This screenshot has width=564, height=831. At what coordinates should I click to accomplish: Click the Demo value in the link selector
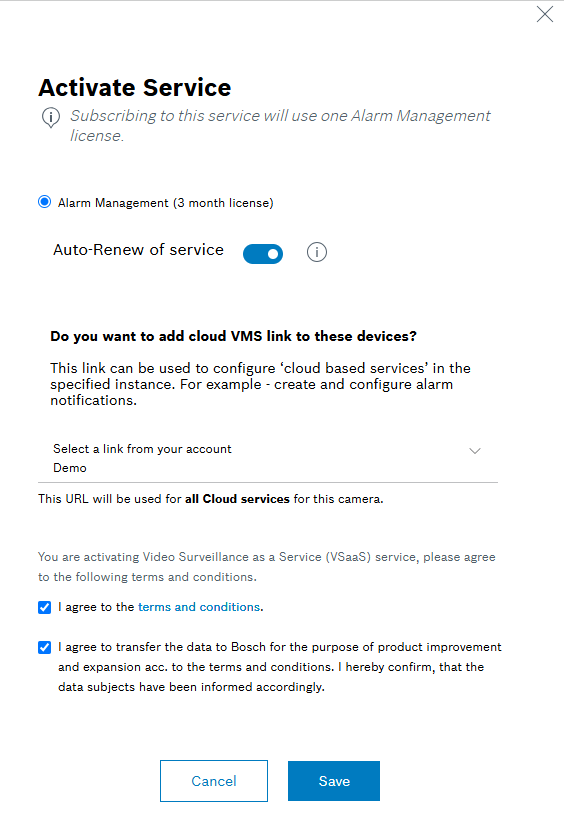point(69,468)
